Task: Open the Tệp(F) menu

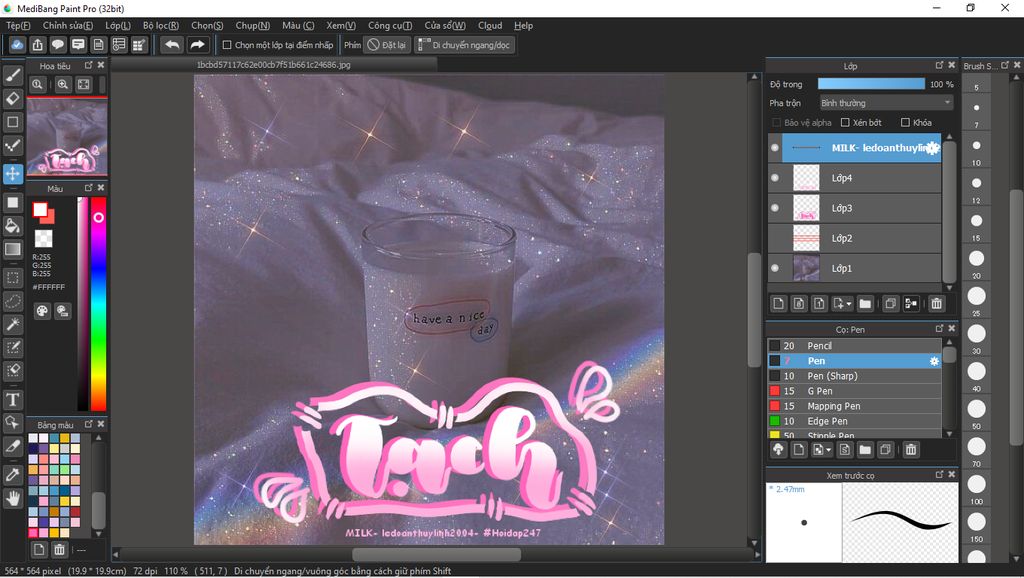Action: click(18, 25)
